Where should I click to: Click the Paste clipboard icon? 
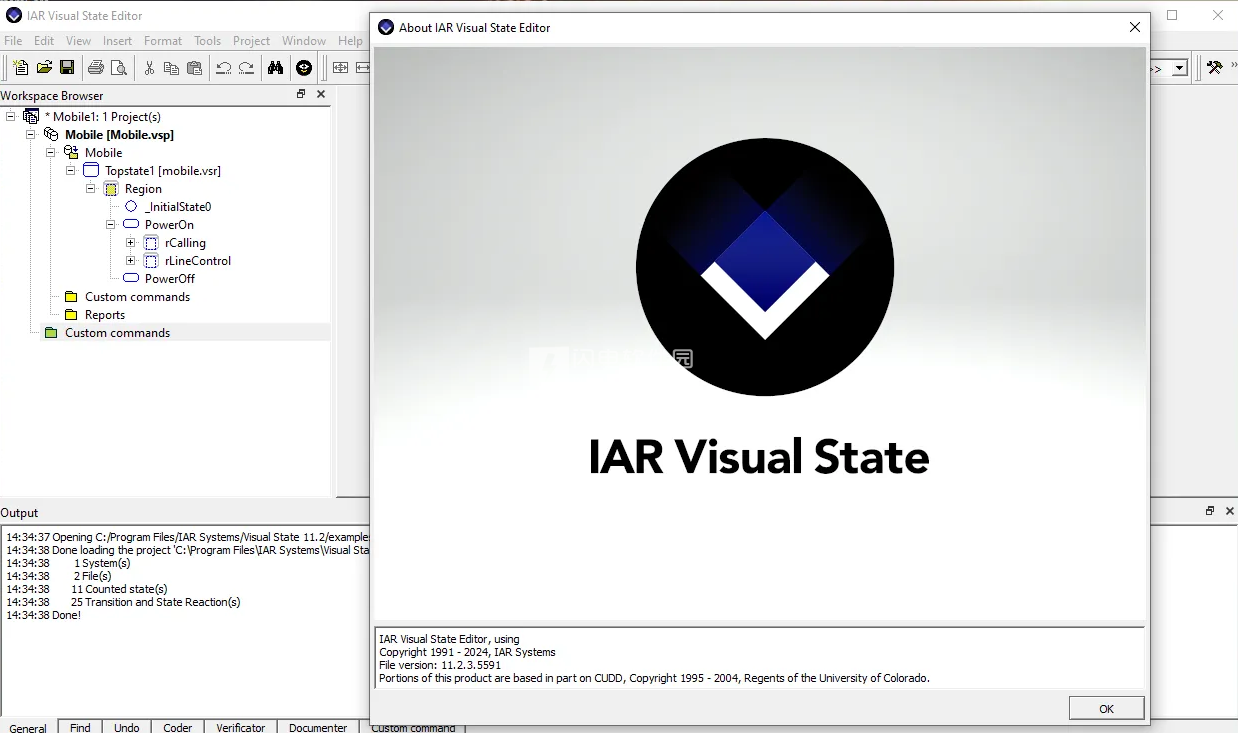pyautogui.click(x=194, y=68)
